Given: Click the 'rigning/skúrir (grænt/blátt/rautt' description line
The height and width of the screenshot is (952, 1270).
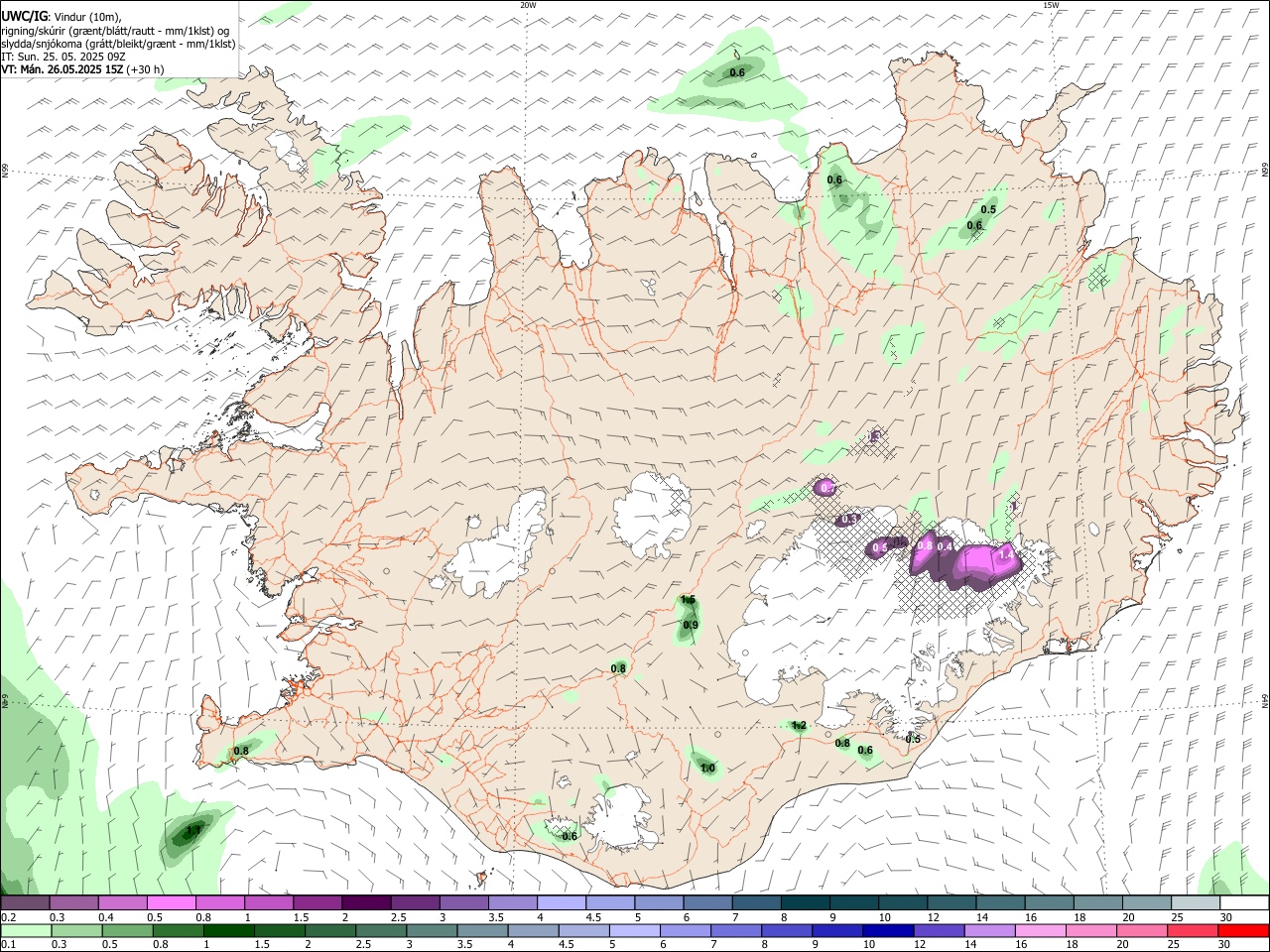Looking at the screenshot, I should (x=116, y=30).
